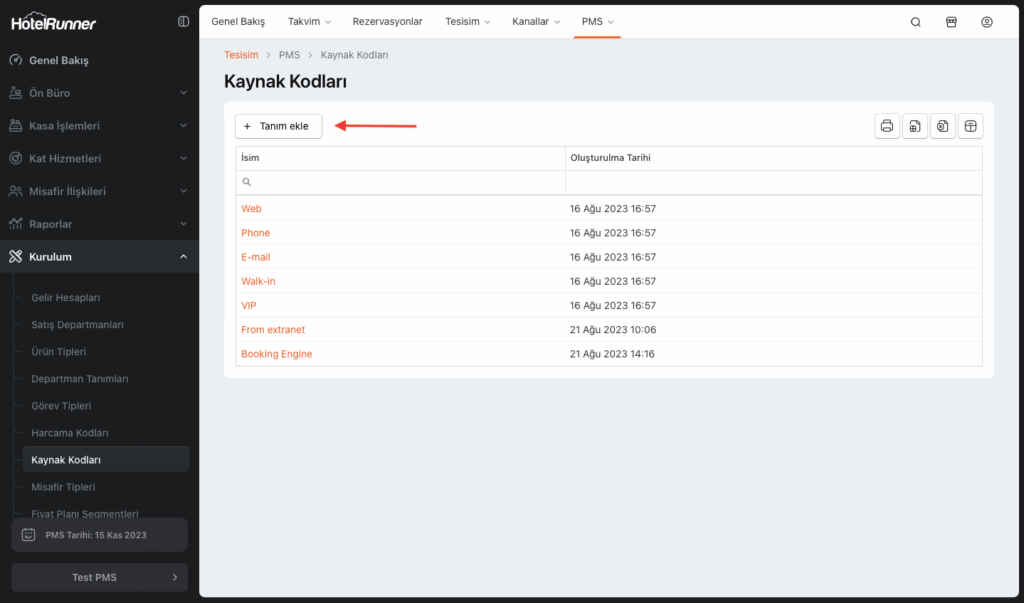Viewport: 1024px width, 603px height.
Task: Click the İsim column search field
Action: point(400,182)
